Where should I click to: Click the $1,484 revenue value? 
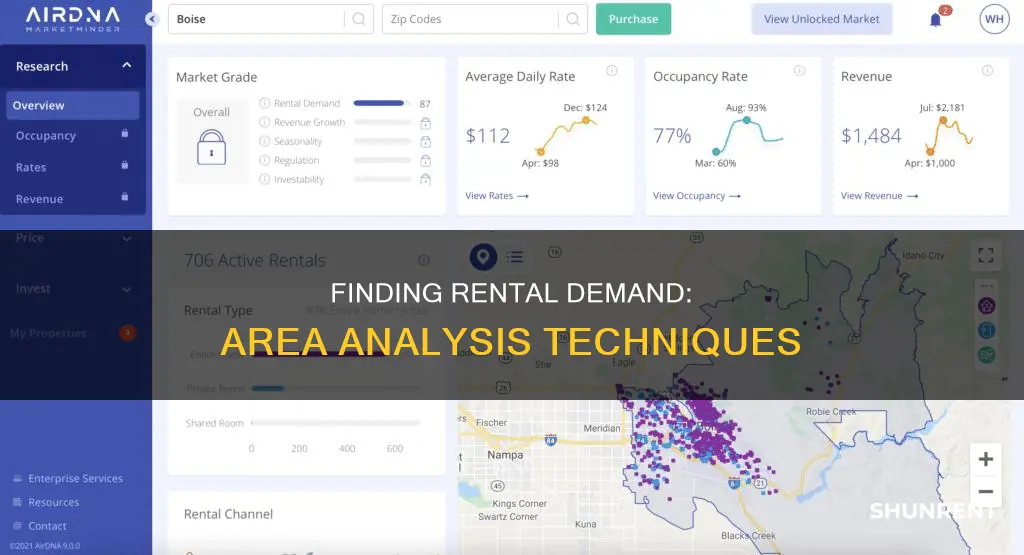tap(871, 136)
